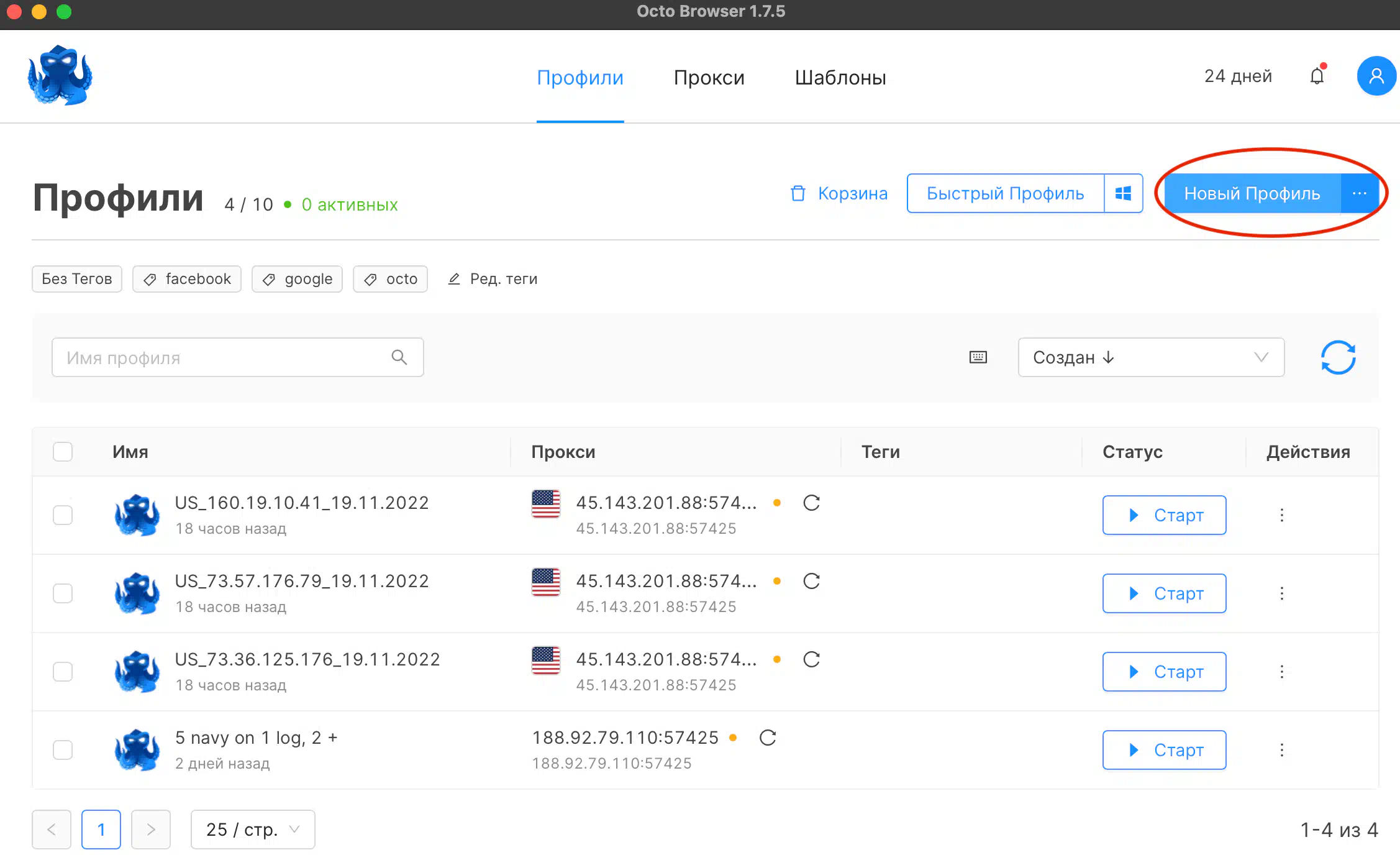
Task: Click proxy 188.92.79.110:57425 entry
Action: (625, 738)
